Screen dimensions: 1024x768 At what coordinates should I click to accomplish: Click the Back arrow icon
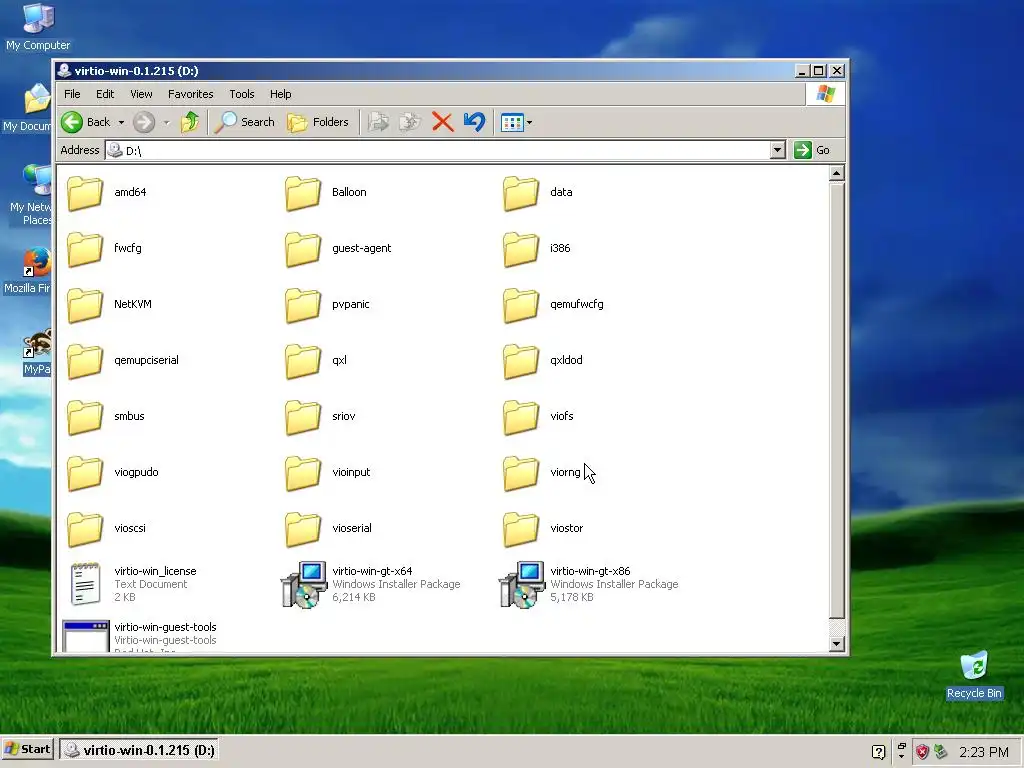(72, 122)
